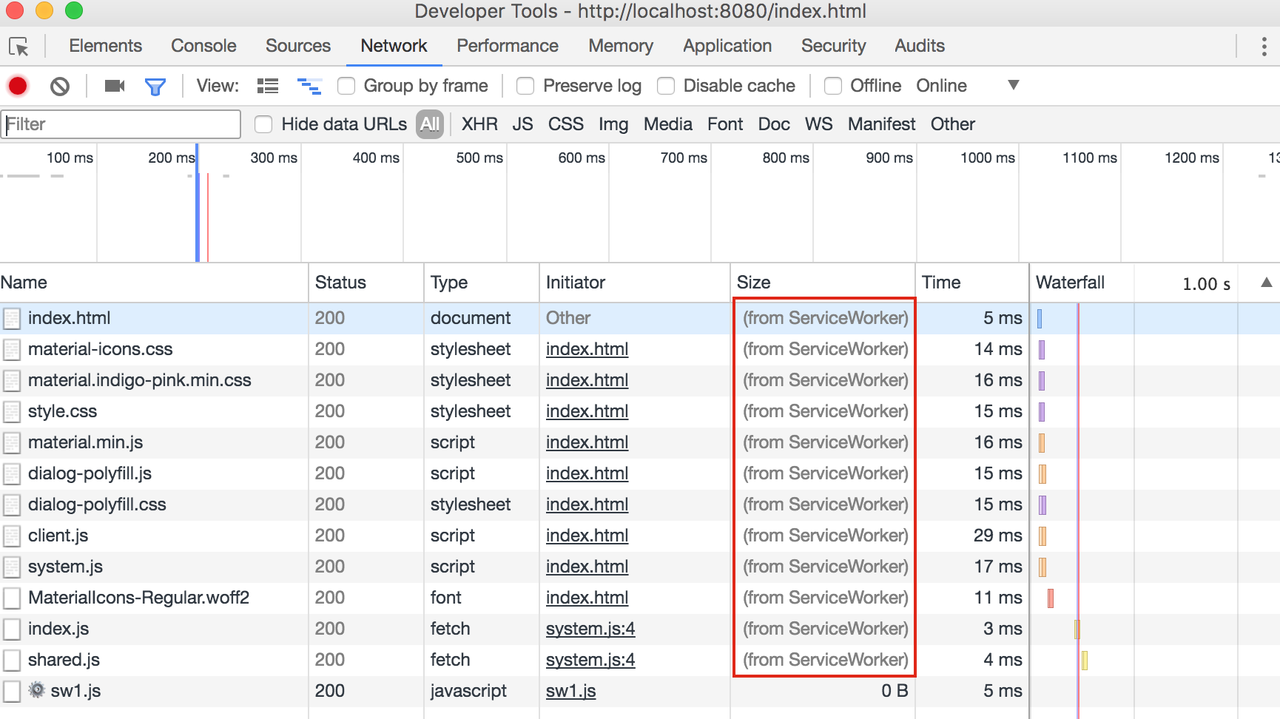Enable Hide data URLs checkbox
Image resolution: width=1280 pixels, height=719 pixels.
point(264,124)
